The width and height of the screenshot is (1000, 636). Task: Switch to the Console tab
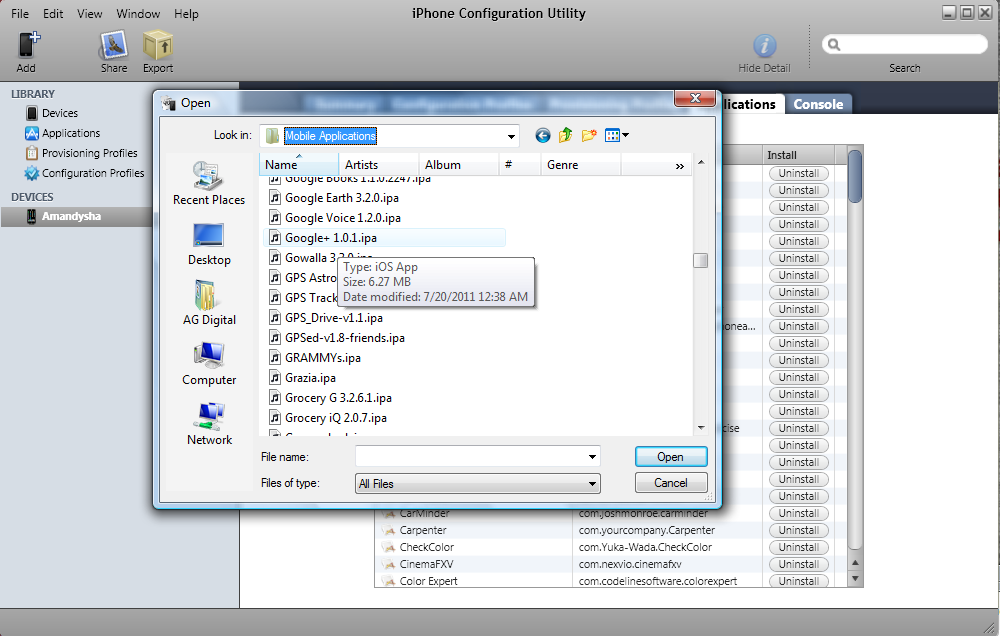[818, 104]
